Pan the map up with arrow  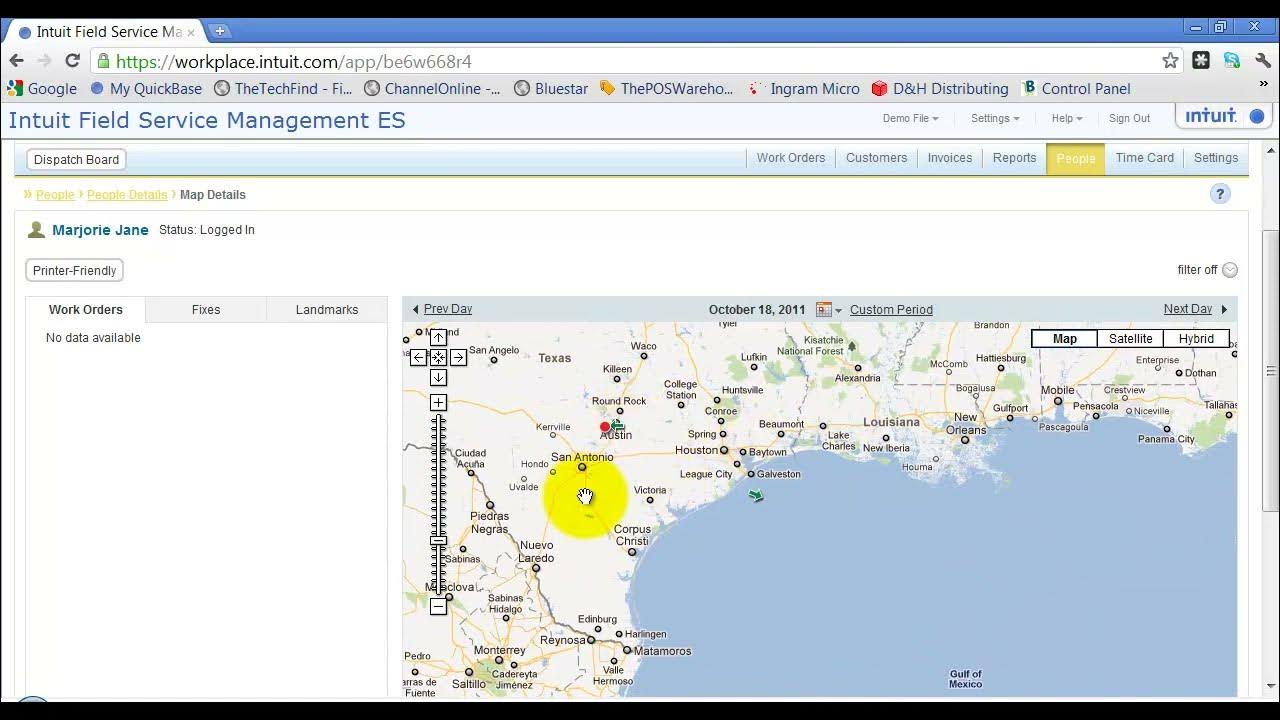coord(438,338)
